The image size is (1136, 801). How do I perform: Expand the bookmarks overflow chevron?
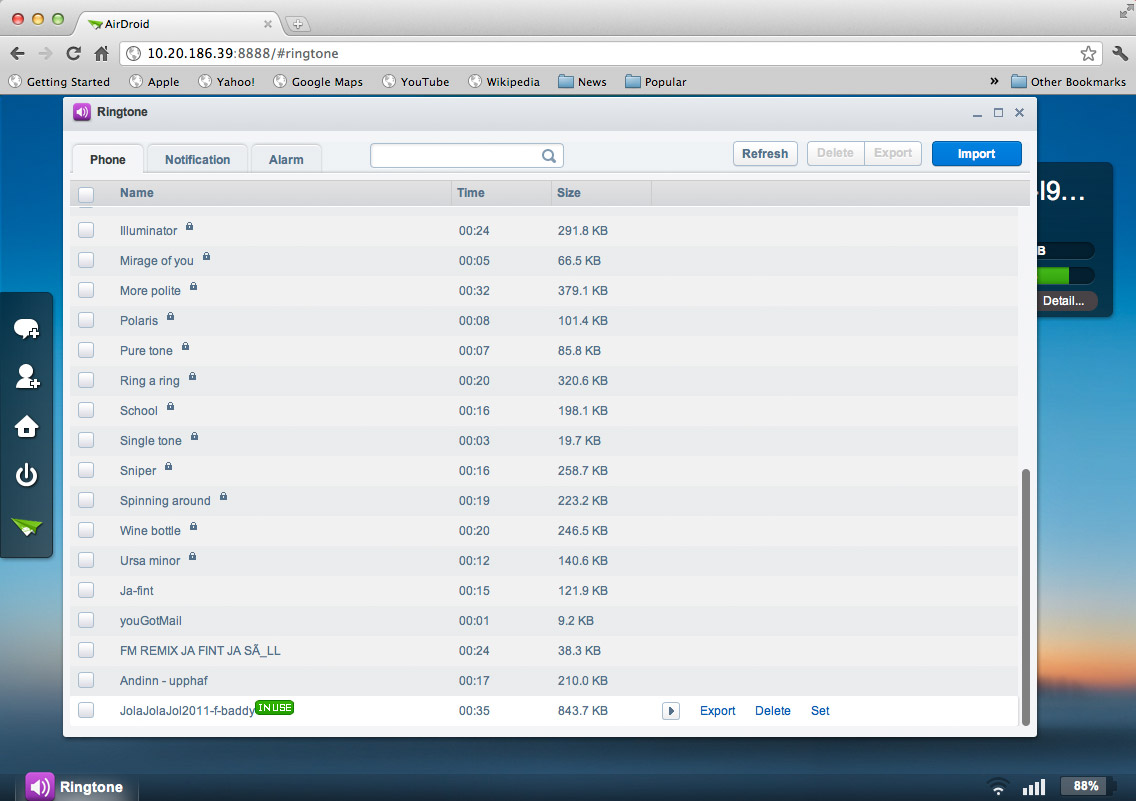993,81
